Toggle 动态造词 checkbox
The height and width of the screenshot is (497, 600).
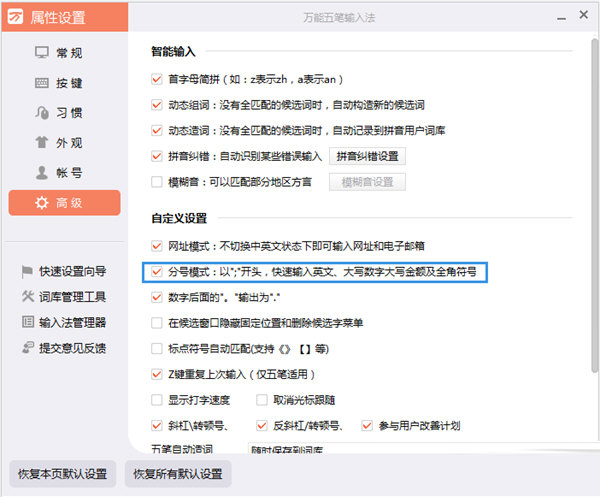point(157,130)
